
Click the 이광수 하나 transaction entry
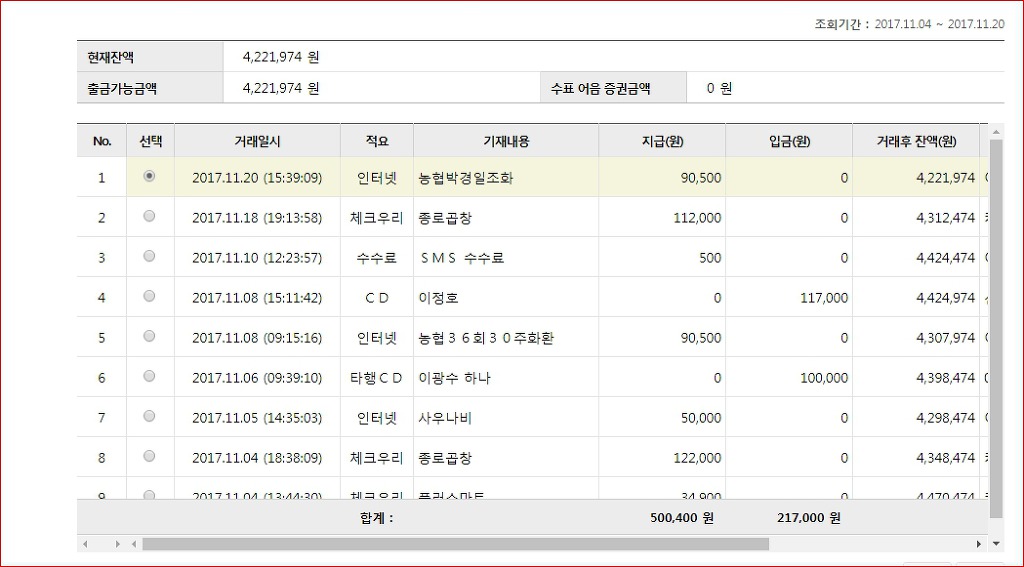[455, 378]
